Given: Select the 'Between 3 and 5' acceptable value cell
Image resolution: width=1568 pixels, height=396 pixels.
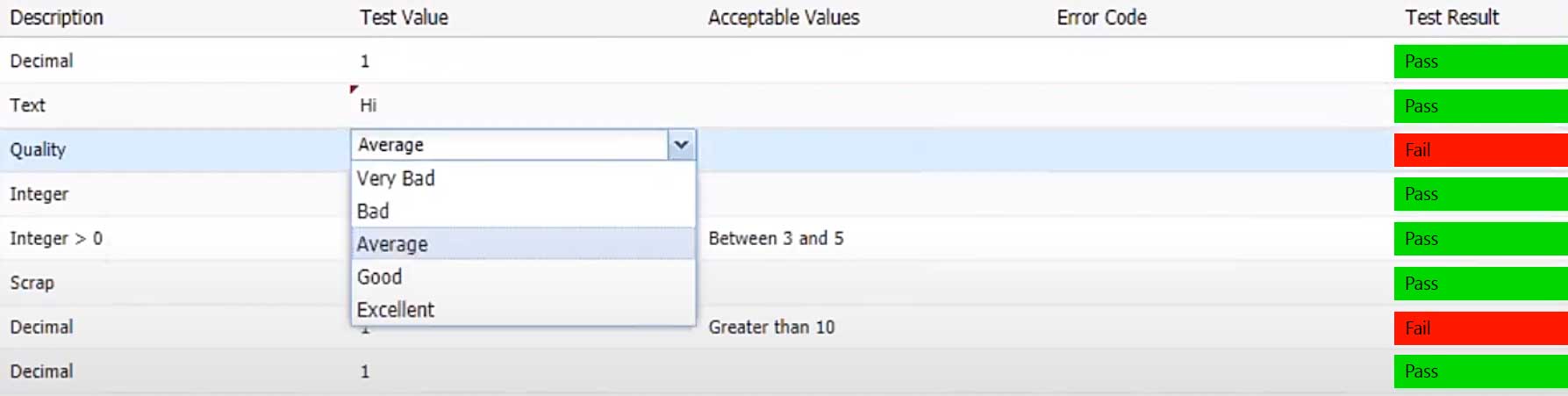Looking at the screenshot, I should pos(776,239).
